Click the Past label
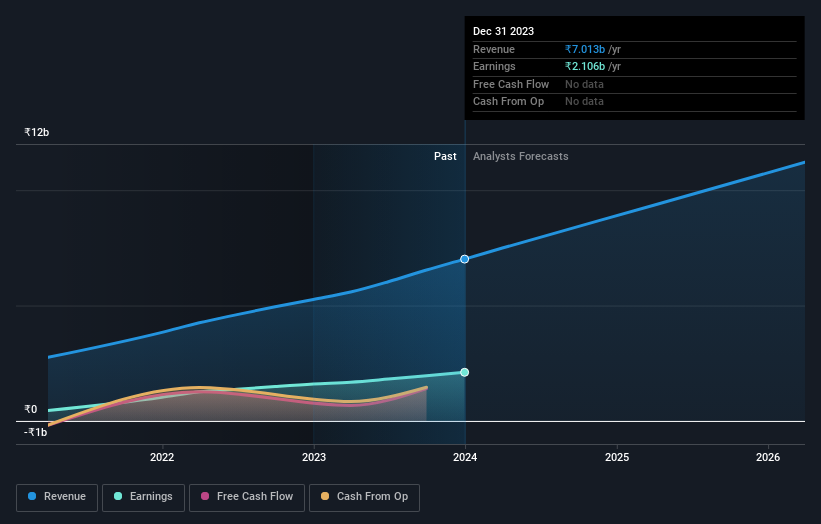Image resolution: width=821 pixels, height=524 pixels. [445, 156]
